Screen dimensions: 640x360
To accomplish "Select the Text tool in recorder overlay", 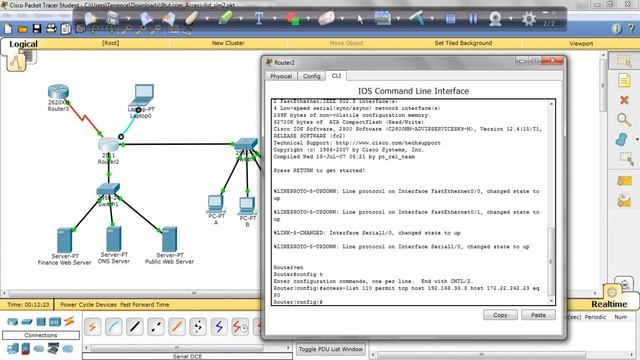I will pos(259,18).
